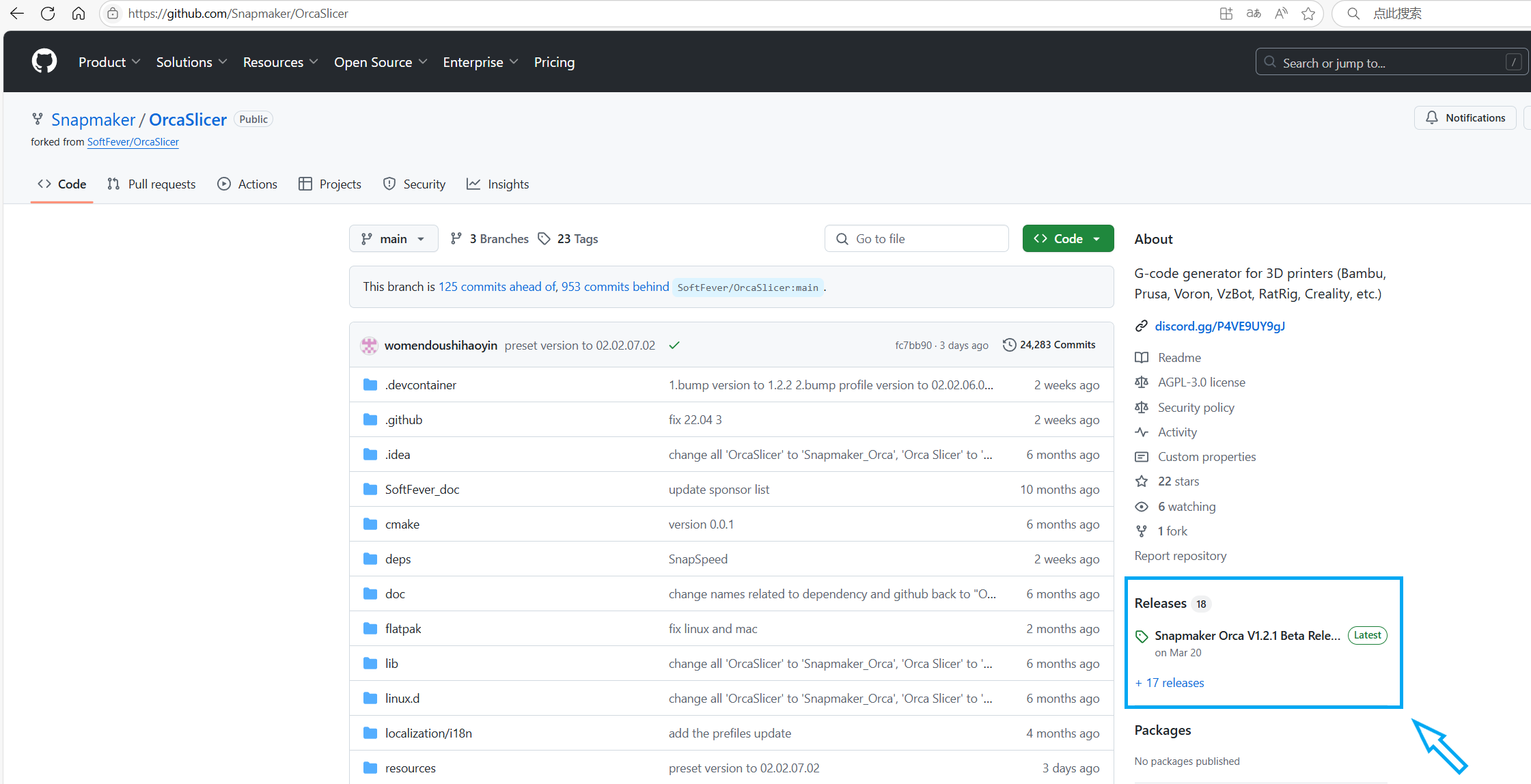
Task: Open commit message 'fix 22.04 3'
Action: [x=695, y=419]
